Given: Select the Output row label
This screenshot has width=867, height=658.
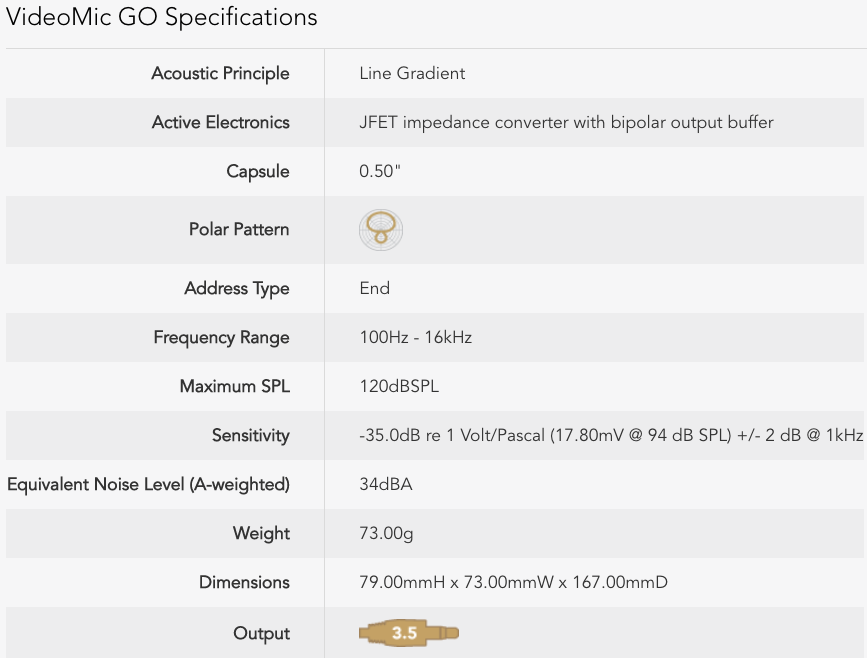Looking at the screenshot, I should 261,633.
